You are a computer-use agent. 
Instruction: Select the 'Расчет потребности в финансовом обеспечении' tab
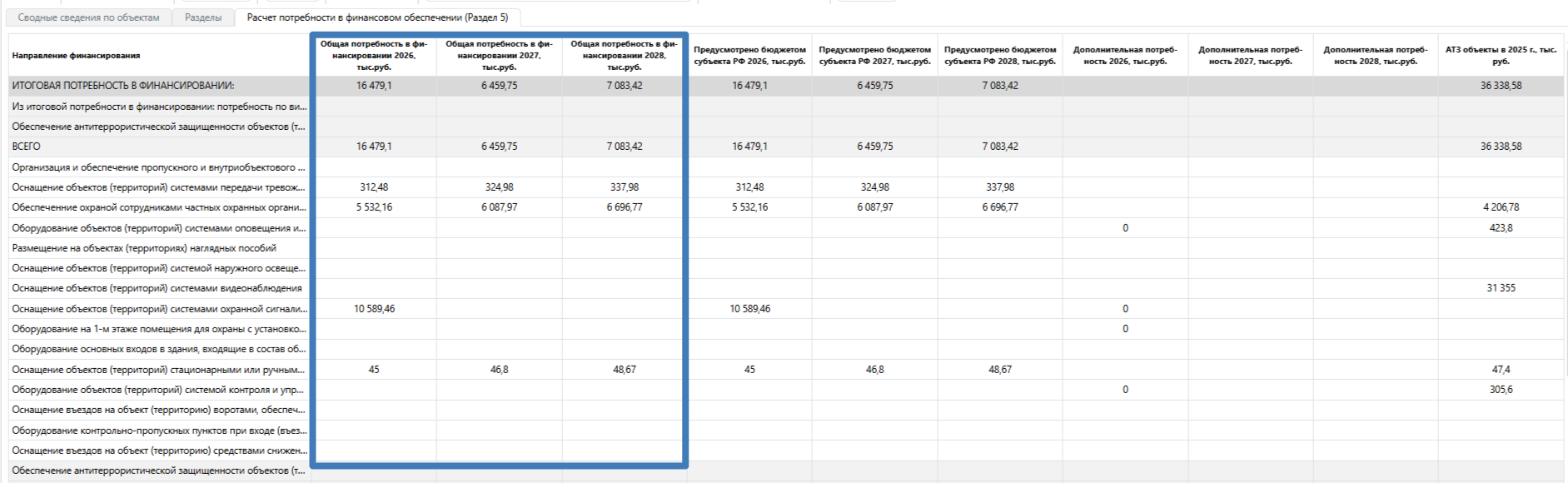coord(377,17)
